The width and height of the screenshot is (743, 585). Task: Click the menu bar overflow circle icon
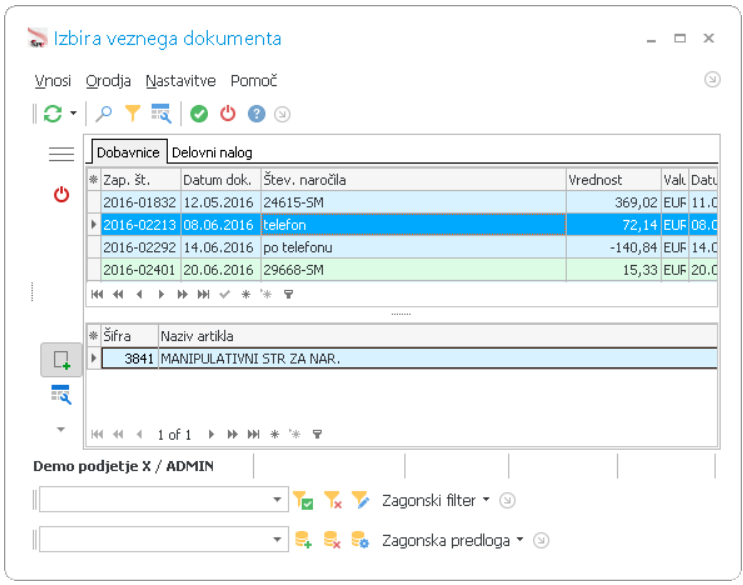coord(712,79)
